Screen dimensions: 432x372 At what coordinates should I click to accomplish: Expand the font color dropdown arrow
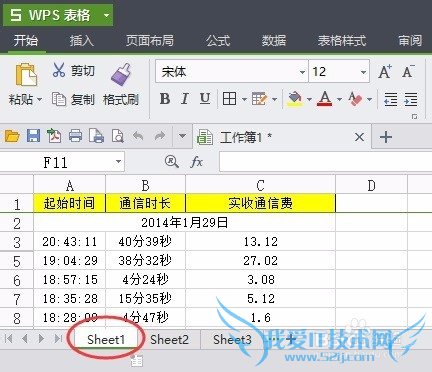point(339,99)
